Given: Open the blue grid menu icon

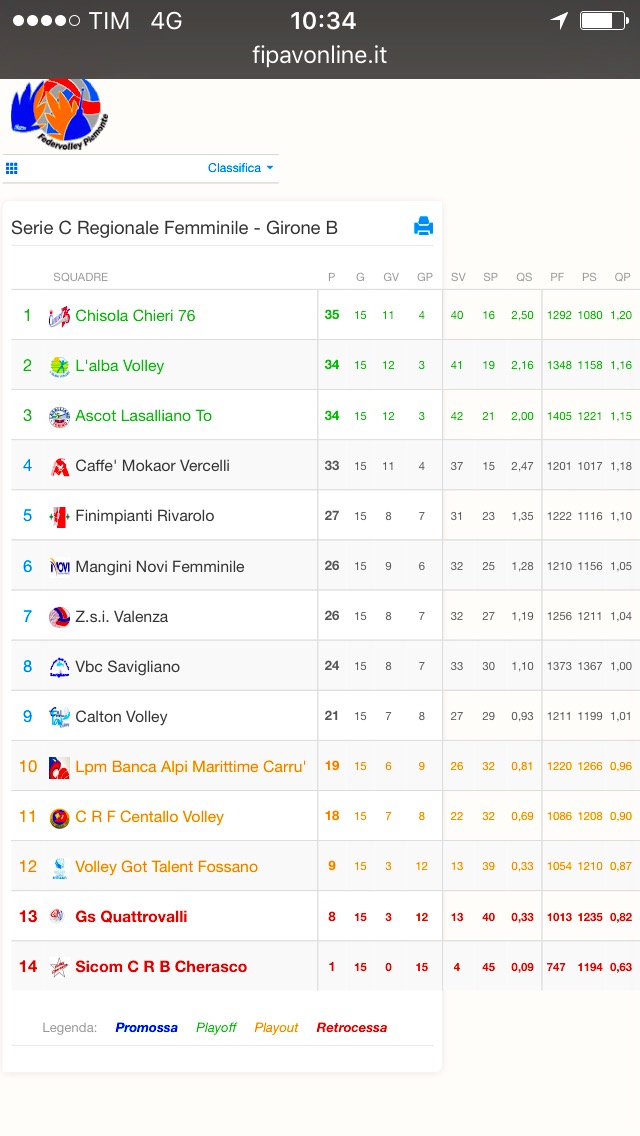Looking at the screenshot, I should click(12, 168).
